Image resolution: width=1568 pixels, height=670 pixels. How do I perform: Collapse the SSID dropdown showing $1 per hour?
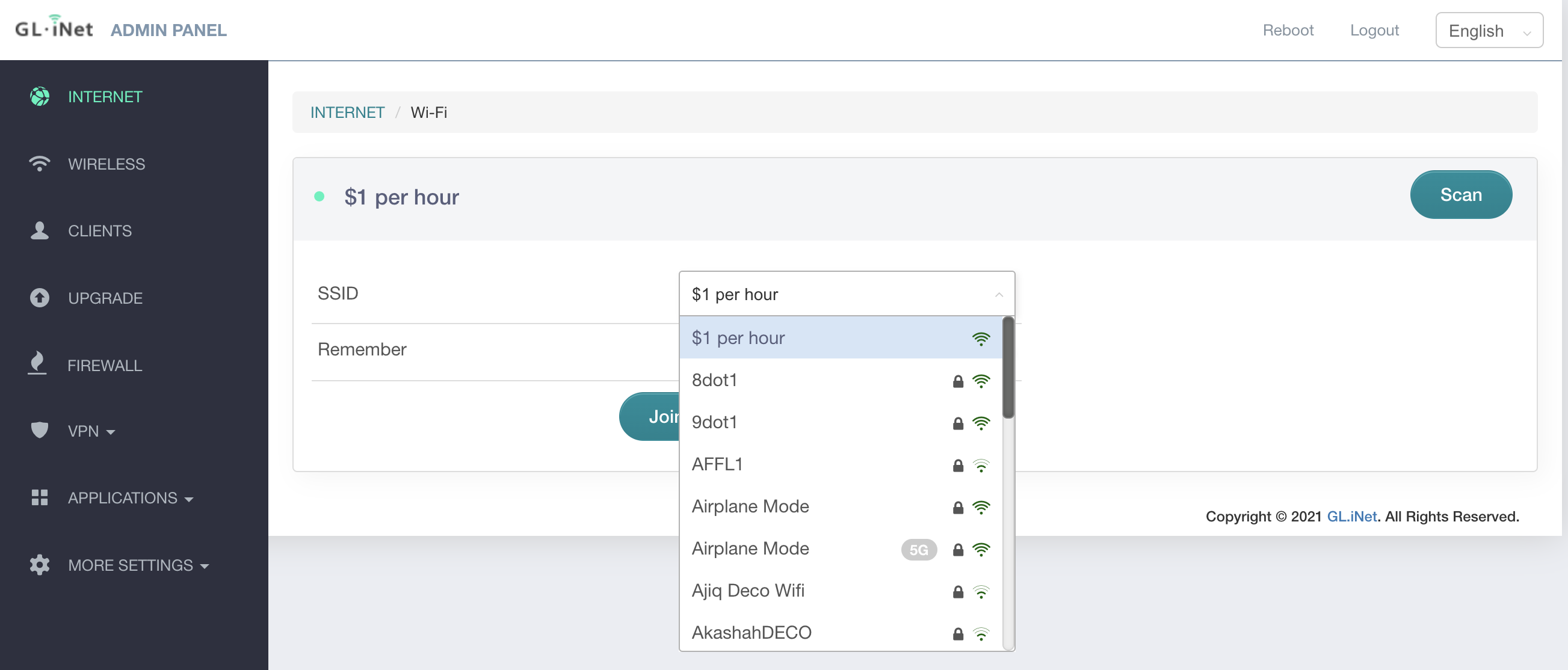pyautogui.click(x=846, y=294)
